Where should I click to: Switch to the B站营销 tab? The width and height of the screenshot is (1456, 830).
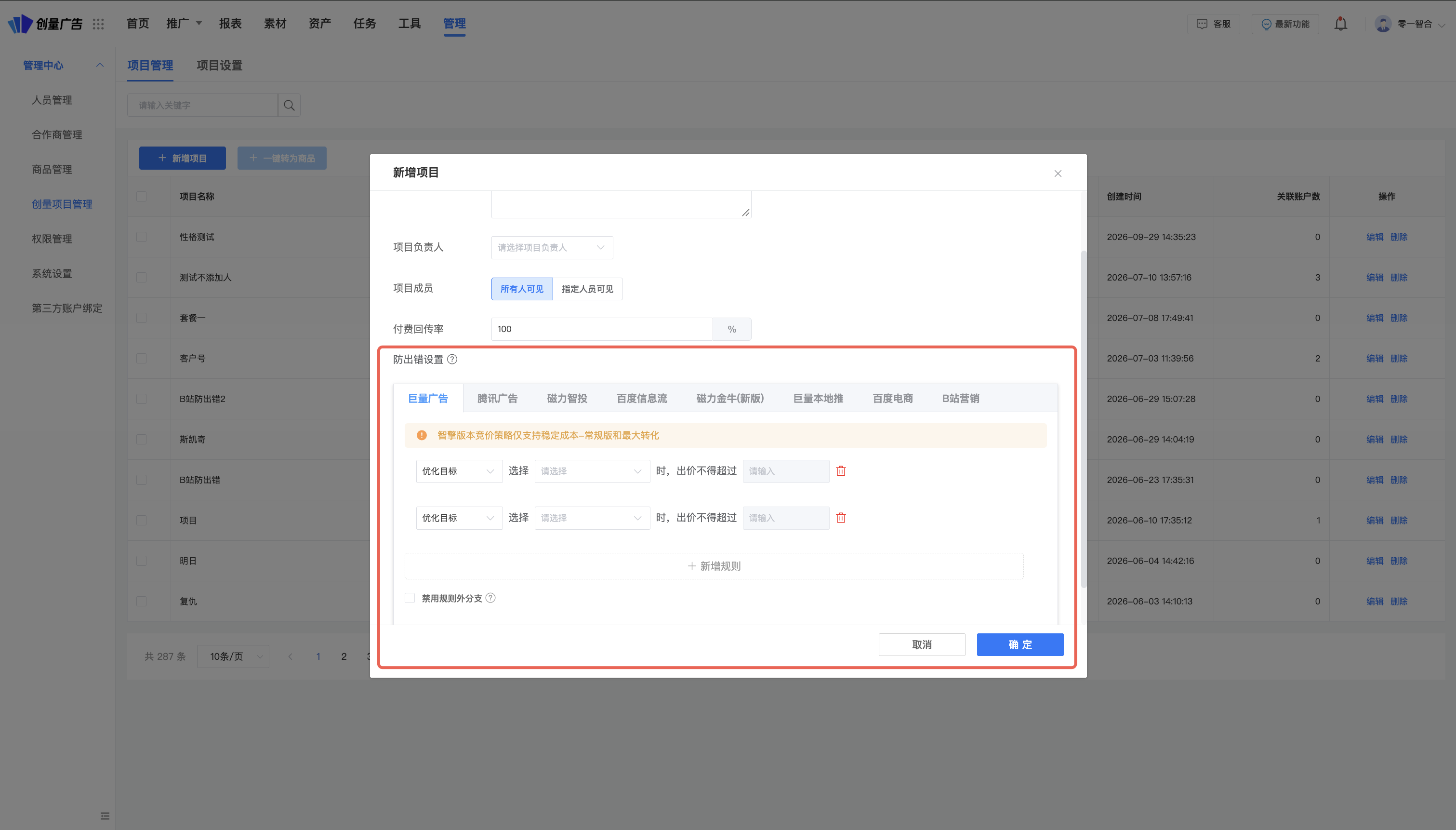(x=960, y=398)
